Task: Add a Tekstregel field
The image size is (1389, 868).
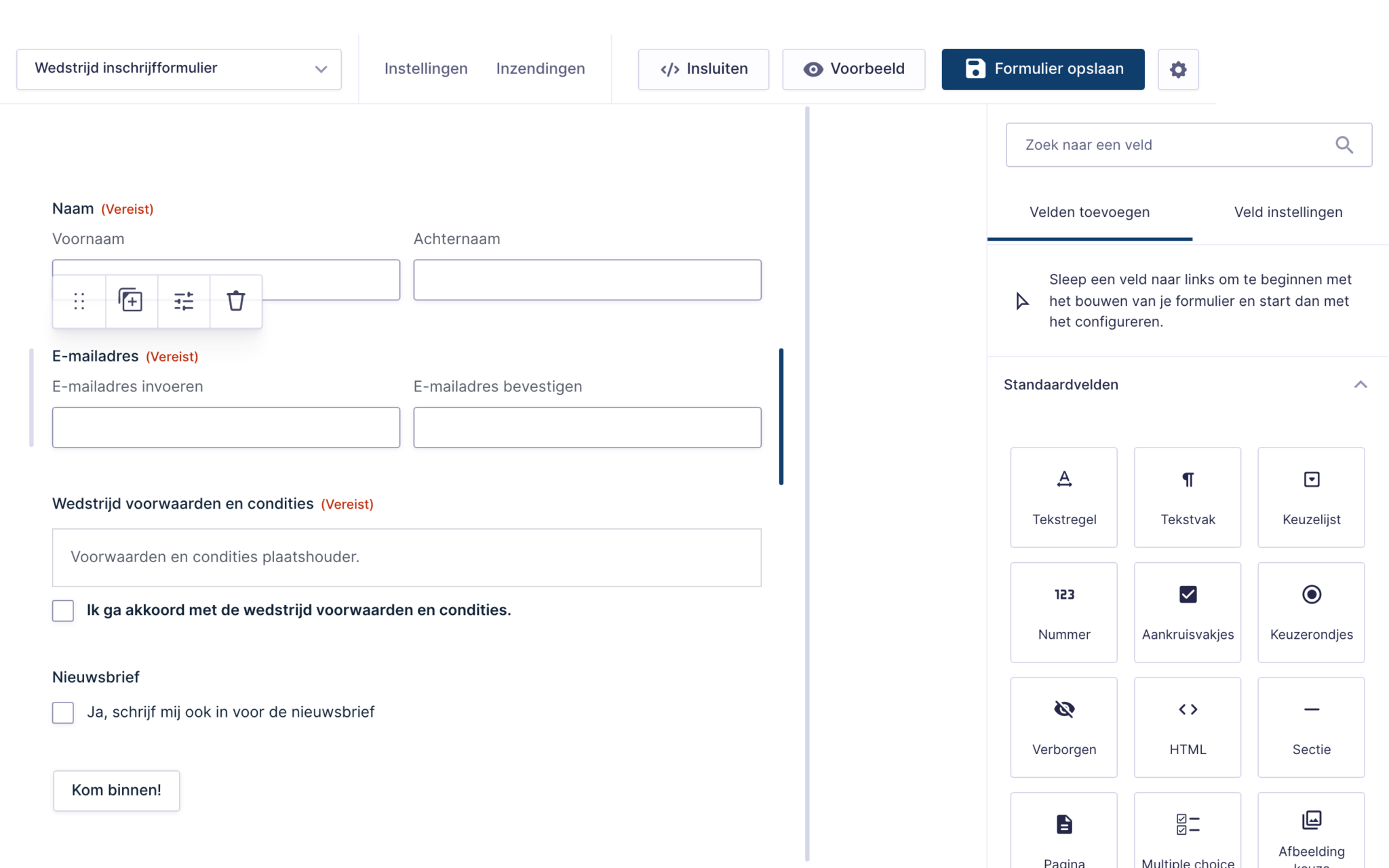Action: click(x=1064, y=497)
